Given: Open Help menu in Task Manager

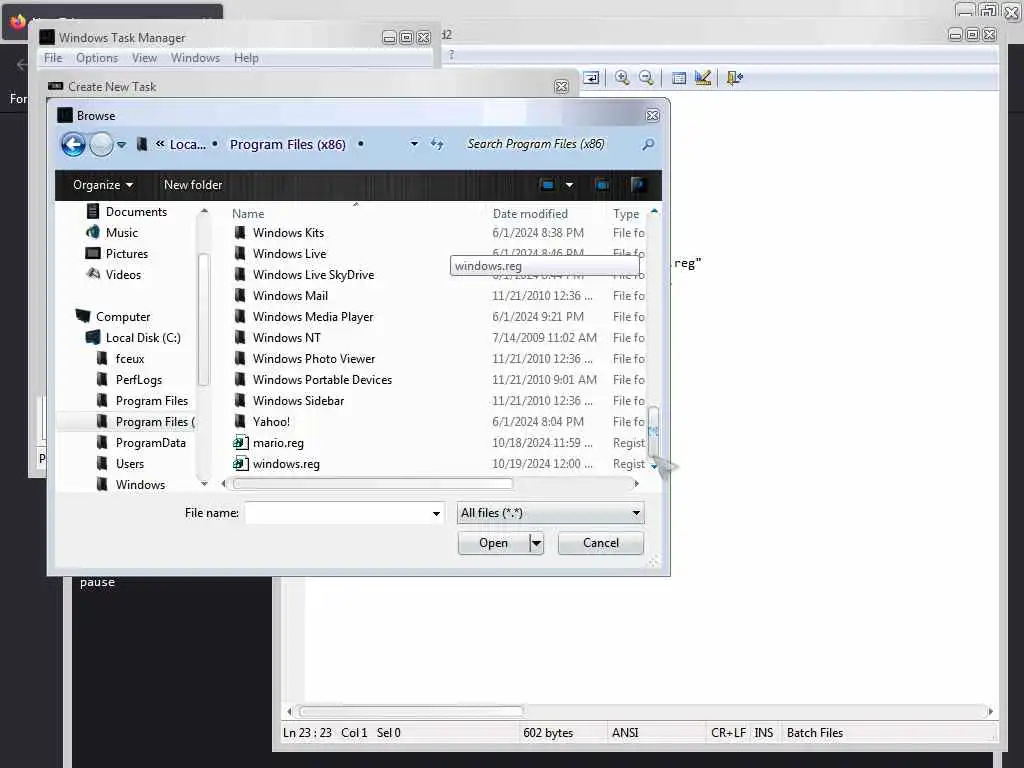Looking at the screenshot, I should (x=246, y=57).
